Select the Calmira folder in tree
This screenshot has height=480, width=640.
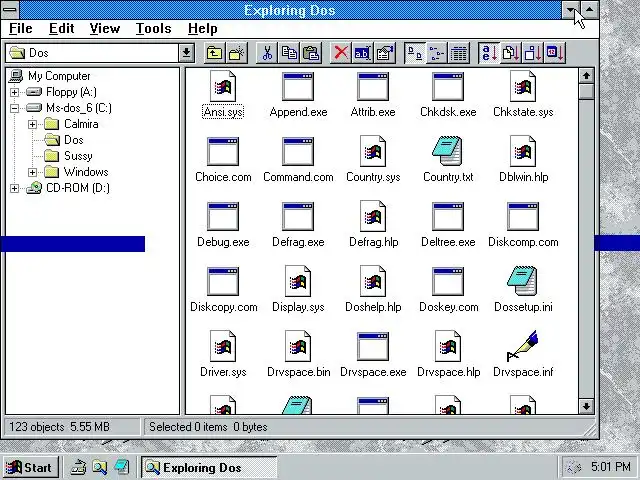[81, 124]
